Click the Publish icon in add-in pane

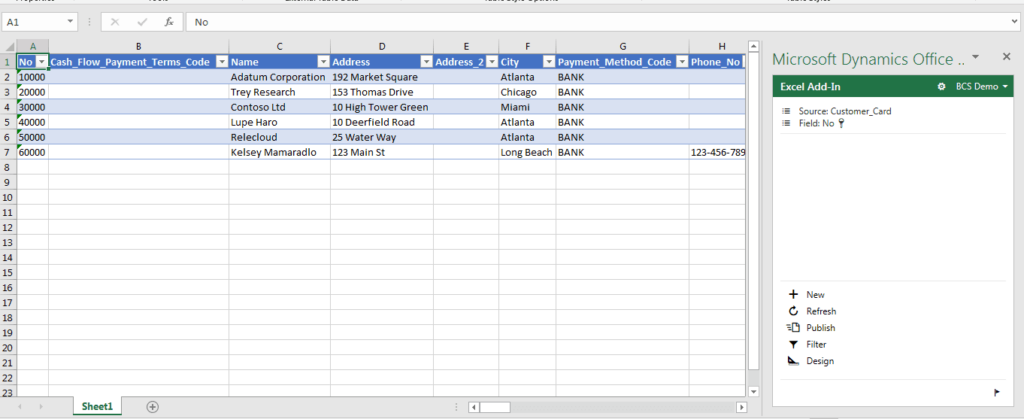pos(793,328)
